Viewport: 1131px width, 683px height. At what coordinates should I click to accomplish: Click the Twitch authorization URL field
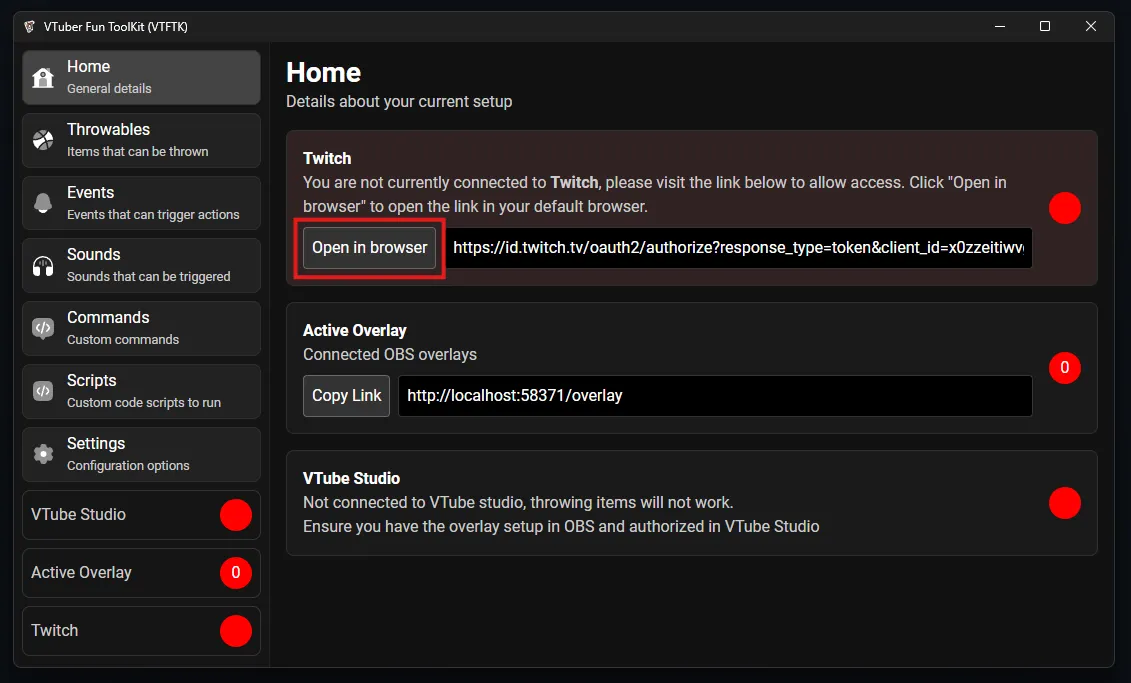click(x=739, y=247)
